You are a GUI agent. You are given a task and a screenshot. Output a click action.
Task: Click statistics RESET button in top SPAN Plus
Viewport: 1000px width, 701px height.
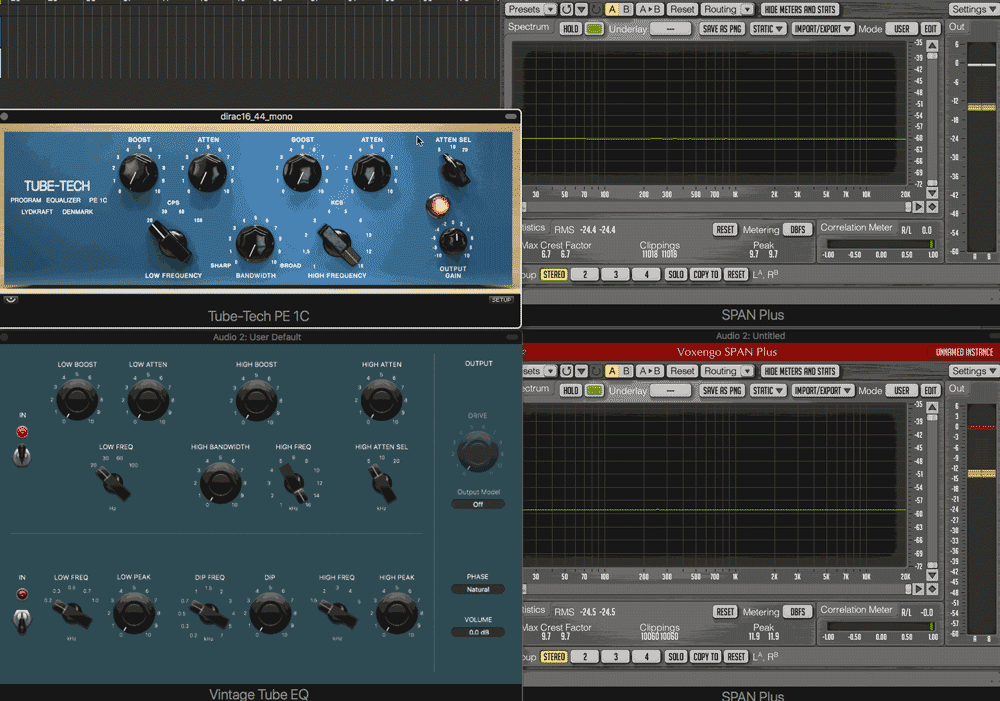tap(724, 230)
